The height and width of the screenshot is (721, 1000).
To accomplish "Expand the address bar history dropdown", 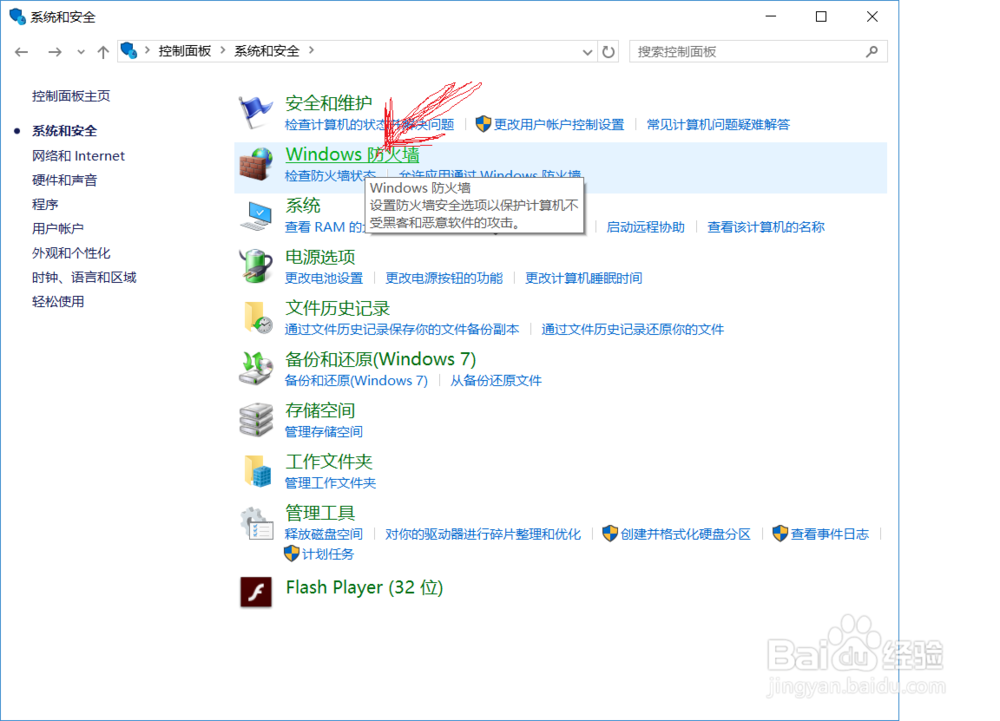I will [587, 52].
